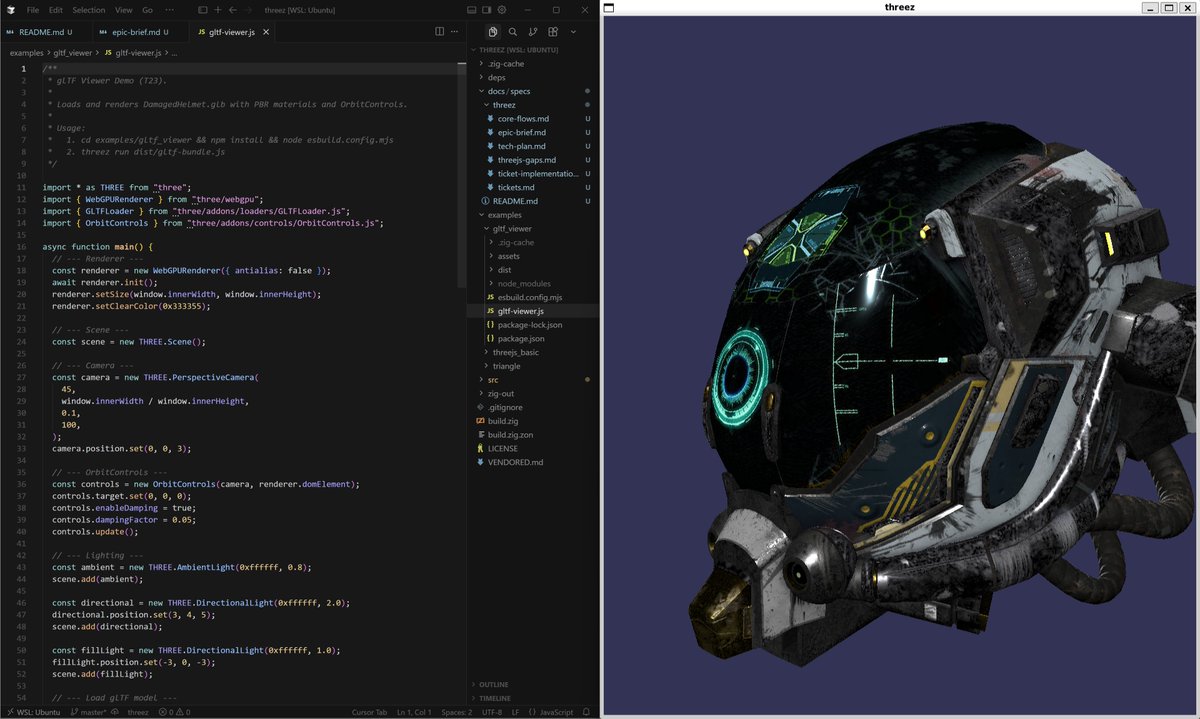The width and height of the screenshot is (1200, 719).
Task: Go forward with the right arrow
Action: click(248, 10)
